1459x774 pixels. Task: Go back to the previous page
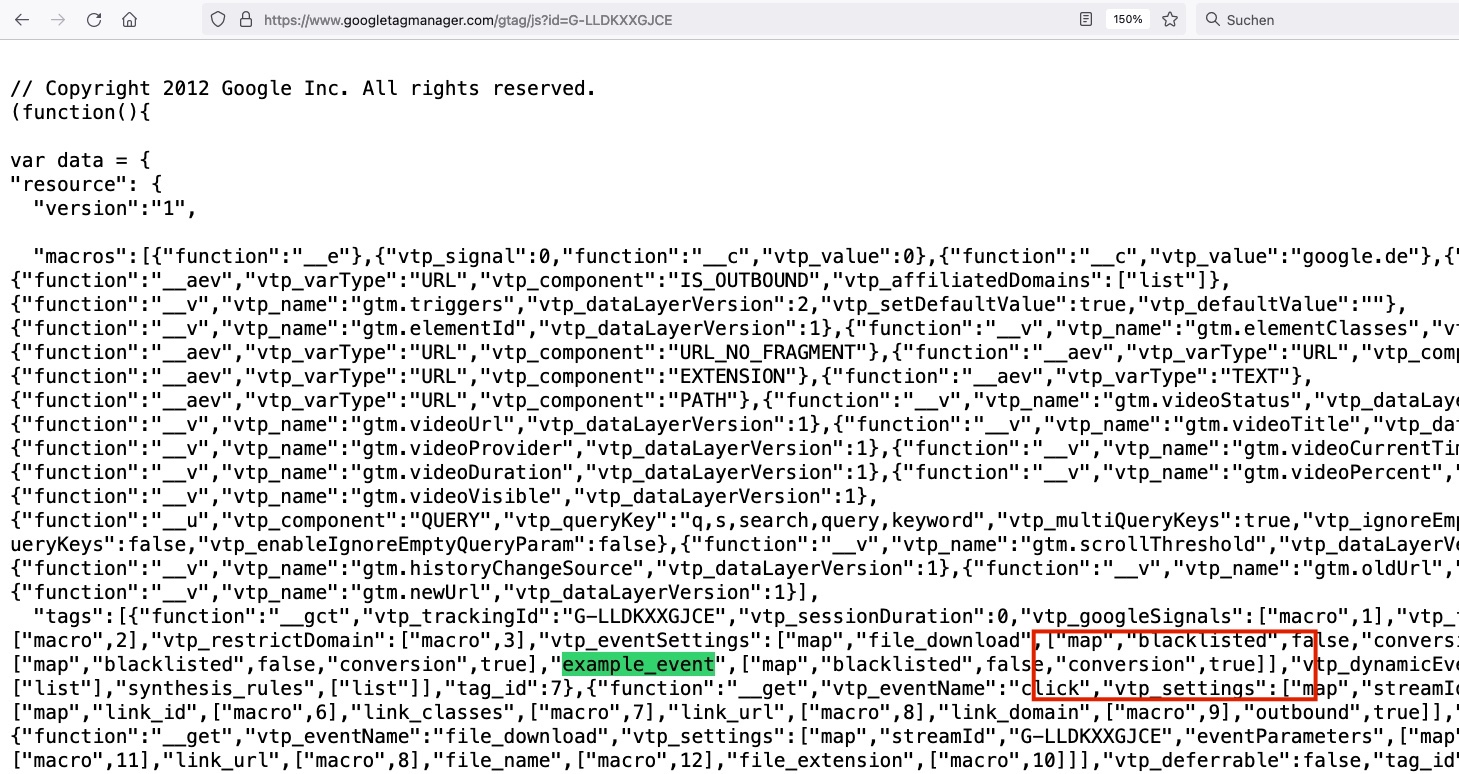click(x=22, y=20)
